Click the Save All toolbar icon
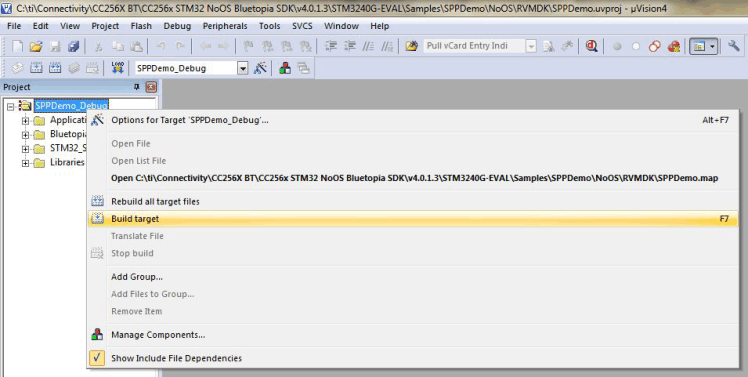748x377 pixels. coord(73,46)
